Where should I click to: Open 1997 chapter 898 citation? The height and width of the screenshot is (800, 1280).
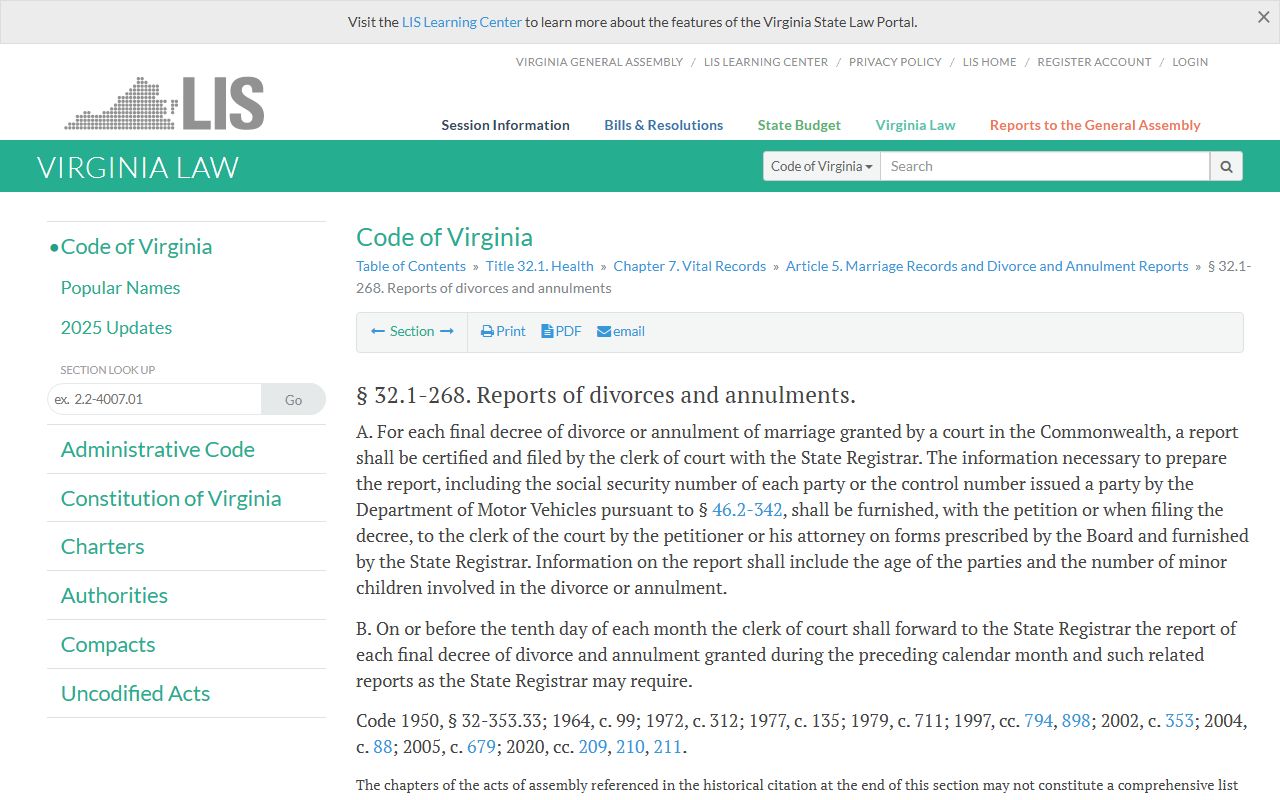[x=1076, y=720]
